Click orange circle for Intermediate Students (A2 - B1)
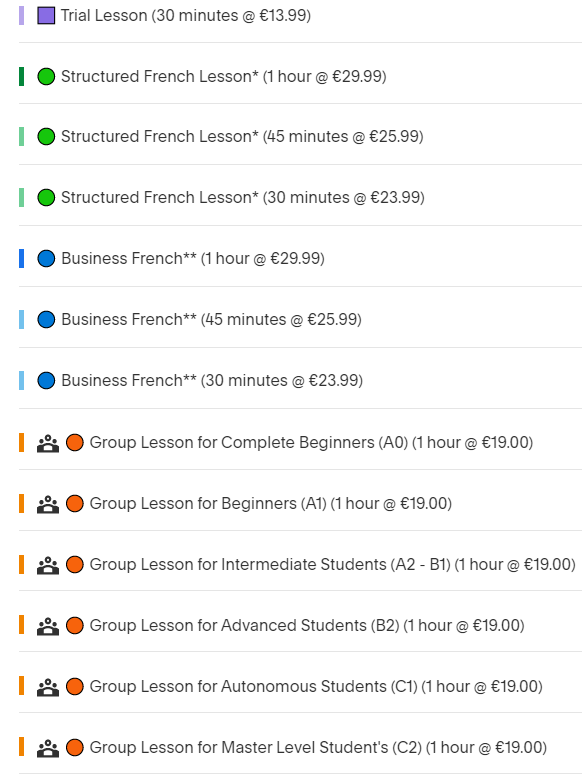The width and height of the screenshot is (582, 774). tap(75, 565)
